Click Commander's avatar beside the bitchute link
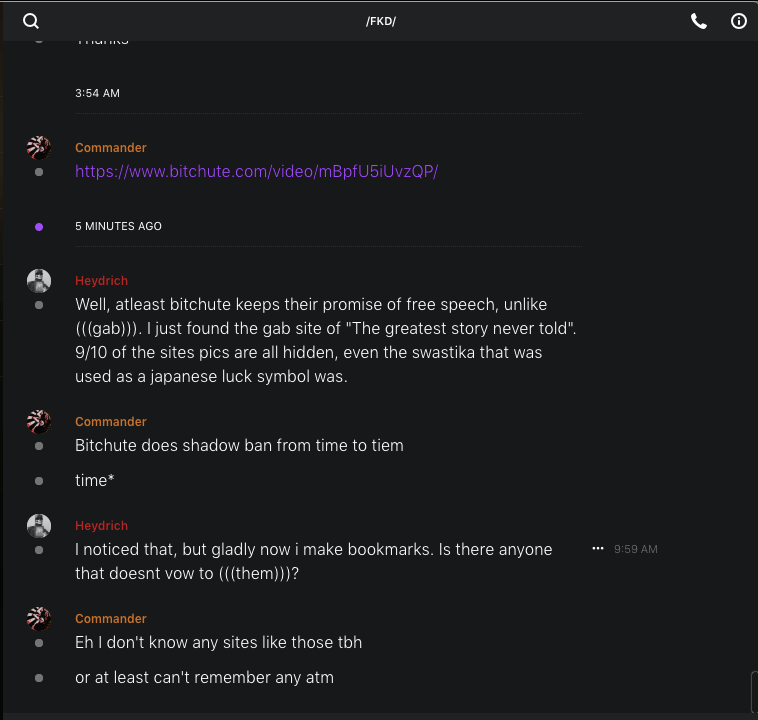 (x=39, y=148)
